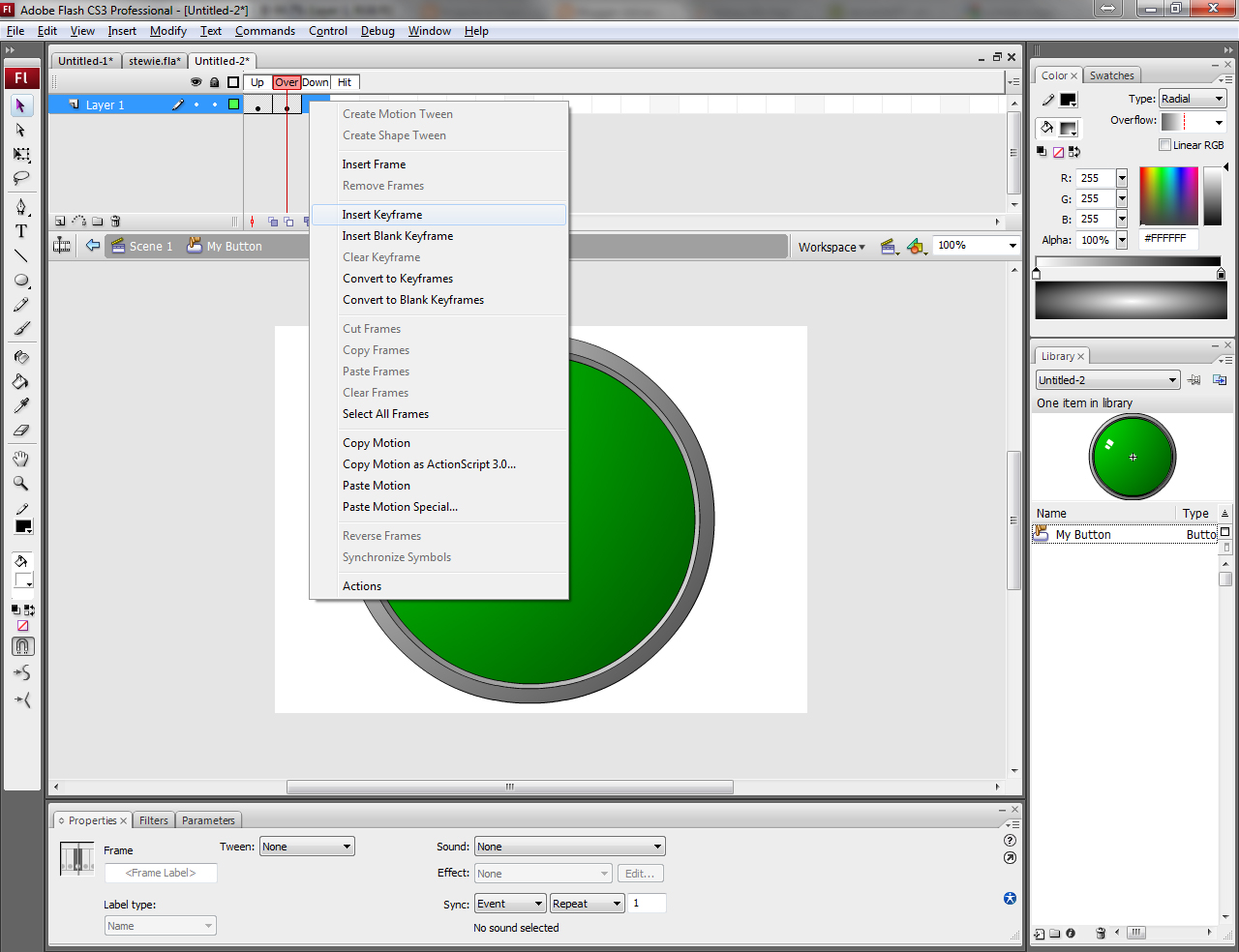Toggle show all layers as outlines
Viewport: 1239px width, 952px height.
(233, 82)
